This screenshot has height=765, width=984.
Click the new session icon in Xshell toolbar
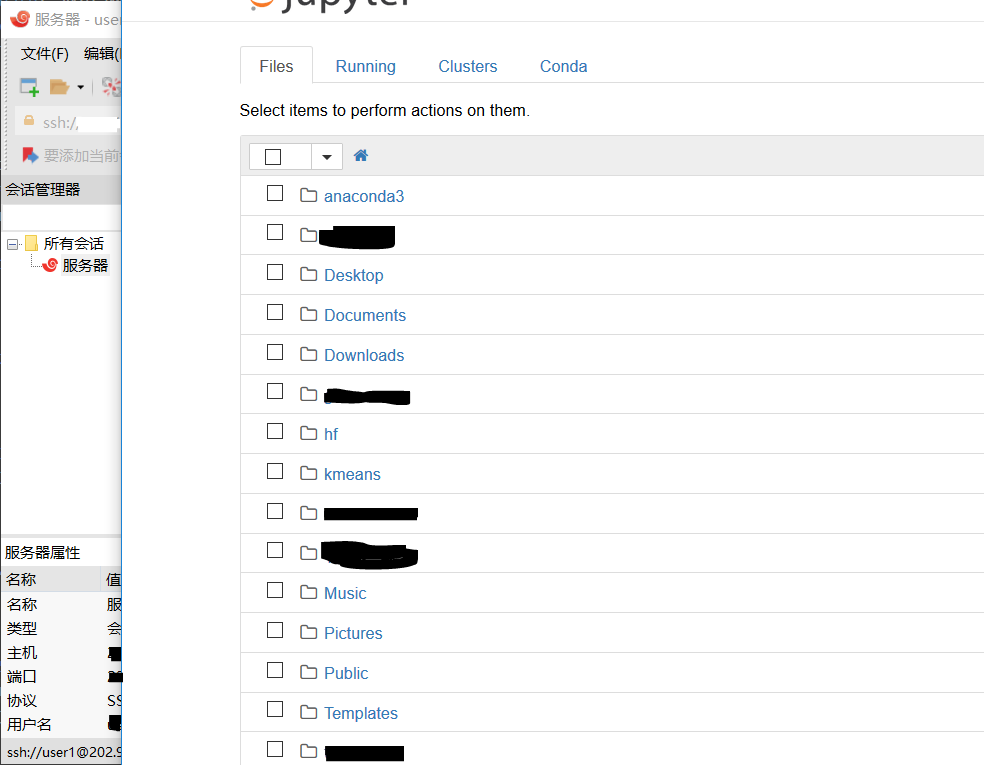click(x=29, y=87)
